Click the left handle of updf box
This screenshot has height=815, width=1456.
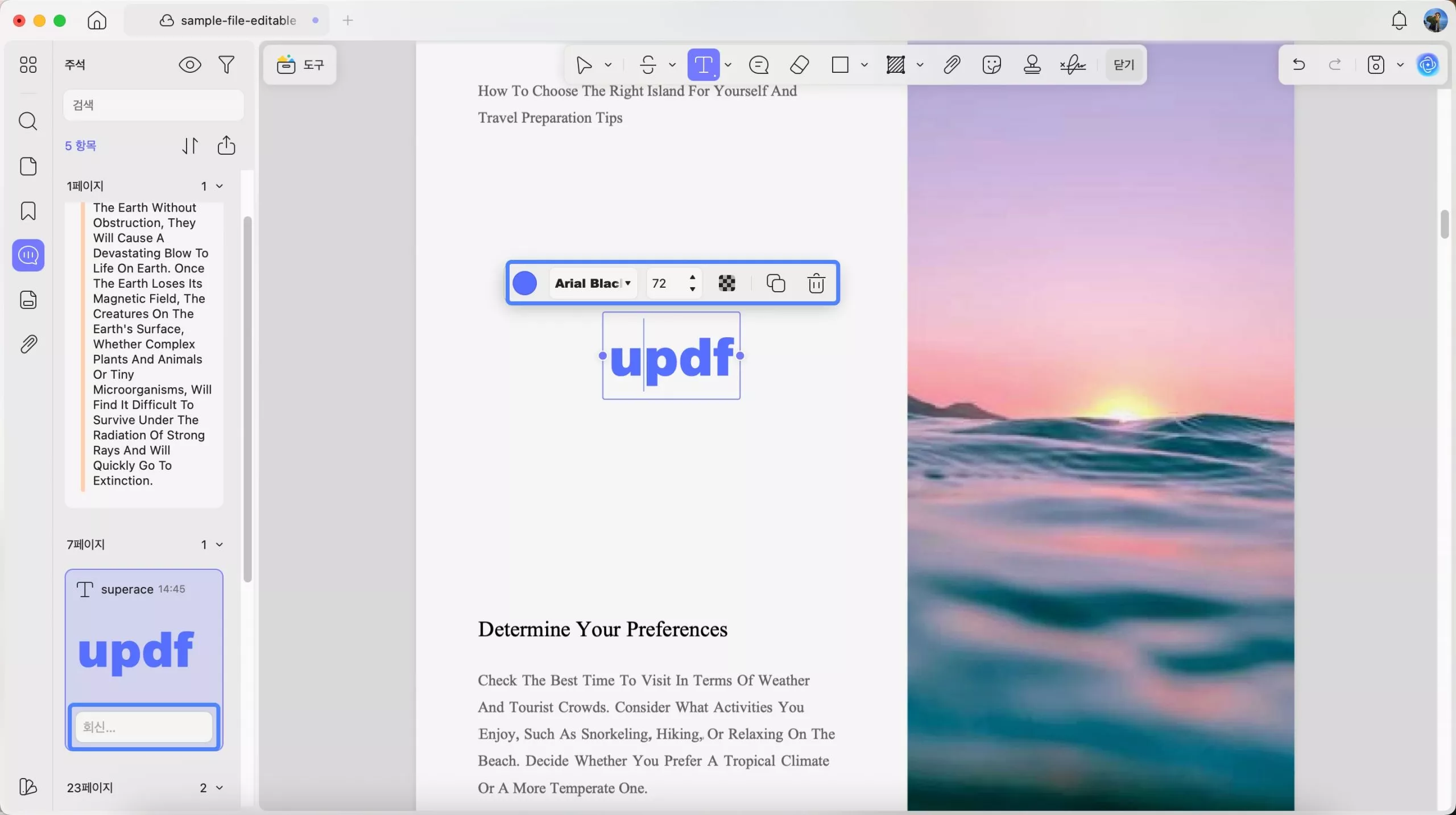tap(603, 356)
